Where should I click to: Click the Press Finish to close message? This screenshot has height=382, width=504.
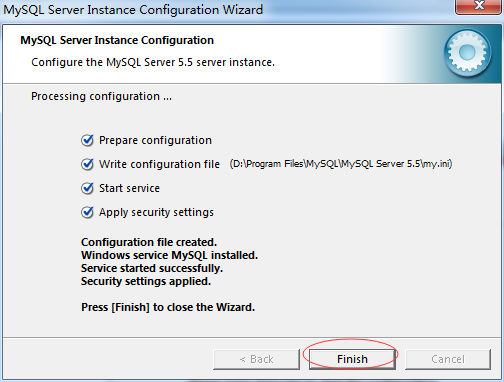pos(168,307)
